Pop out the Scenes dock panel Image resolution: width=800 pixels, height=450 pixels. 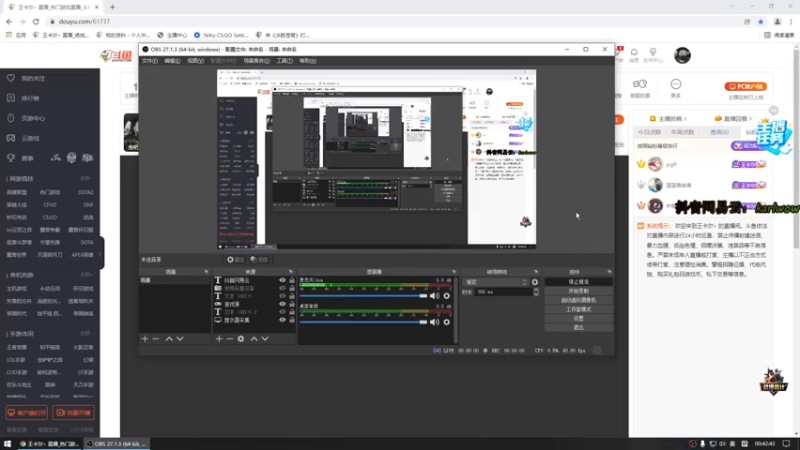pos(206,272)
